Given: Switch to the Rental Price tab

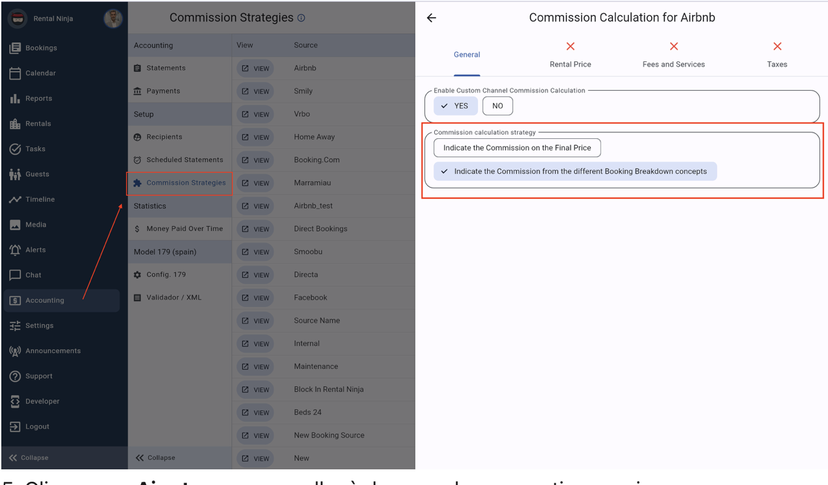Looking at the screenshot, I should click(570, 55).
